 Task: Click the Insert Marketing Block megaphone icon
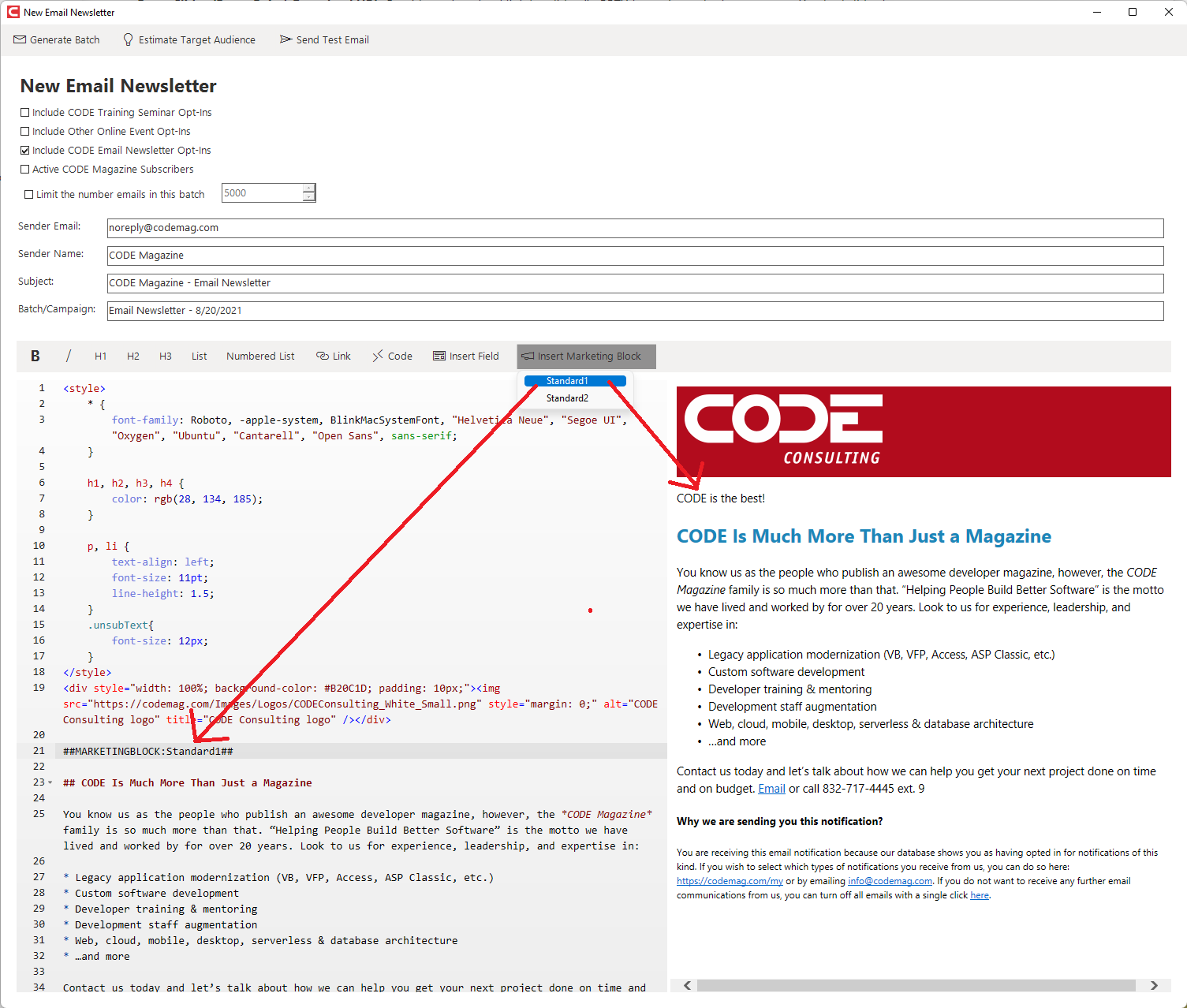pyautogui.click(x=528, y=356)
